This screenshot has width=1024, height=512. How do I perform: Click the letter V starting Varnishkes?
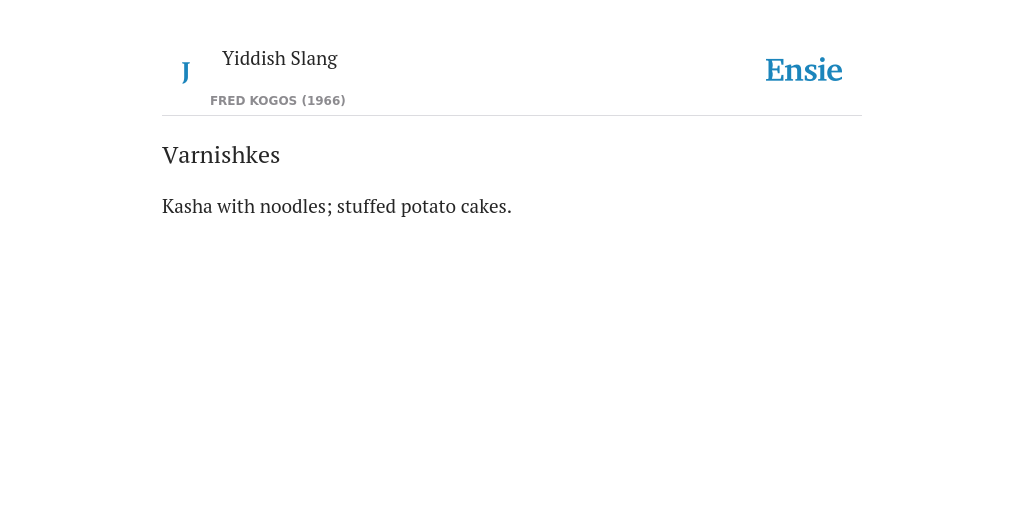tap(168, 155)
